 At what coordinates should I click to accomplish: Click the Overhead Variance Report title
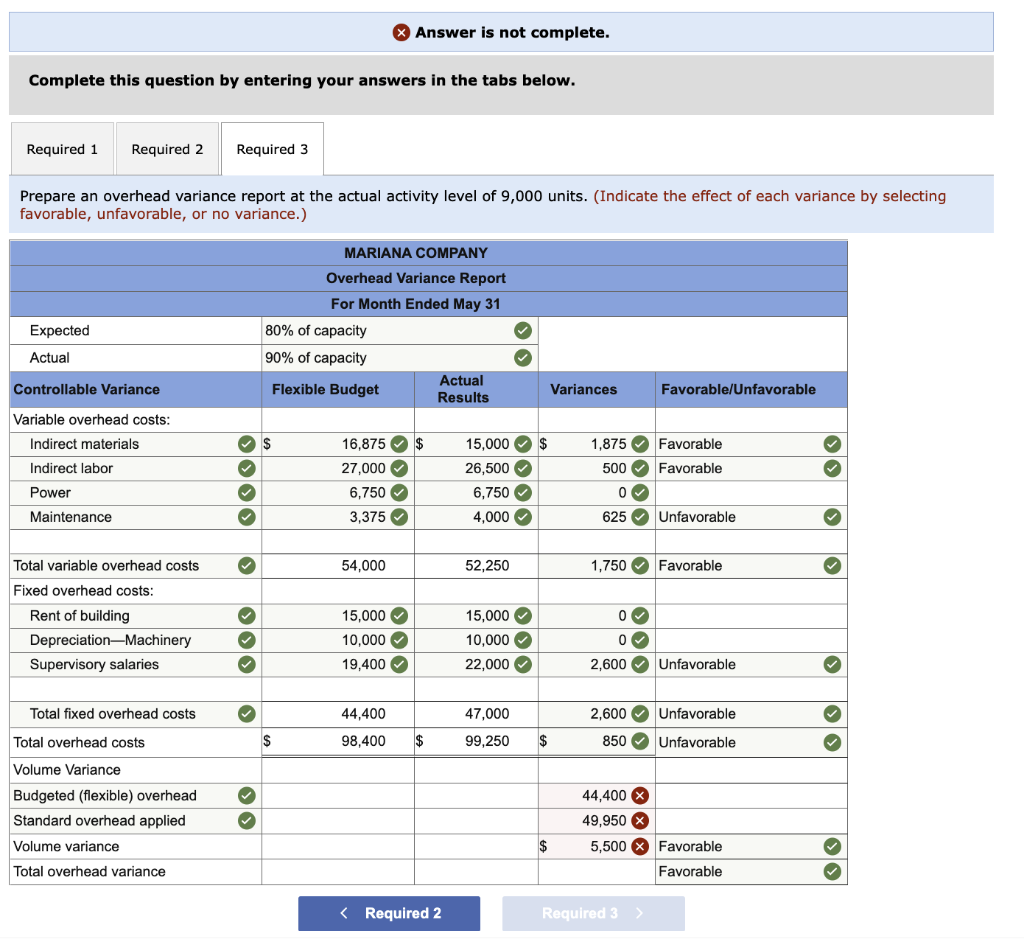pos(416,278)
